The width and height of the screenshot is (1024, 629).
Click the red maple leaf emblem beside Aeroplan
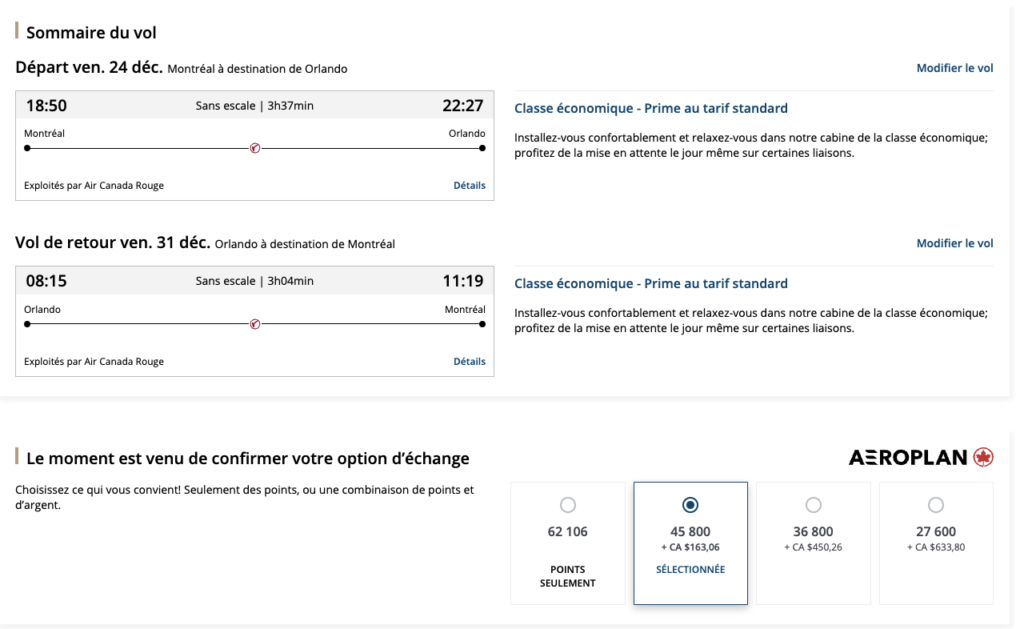point(983,457)
